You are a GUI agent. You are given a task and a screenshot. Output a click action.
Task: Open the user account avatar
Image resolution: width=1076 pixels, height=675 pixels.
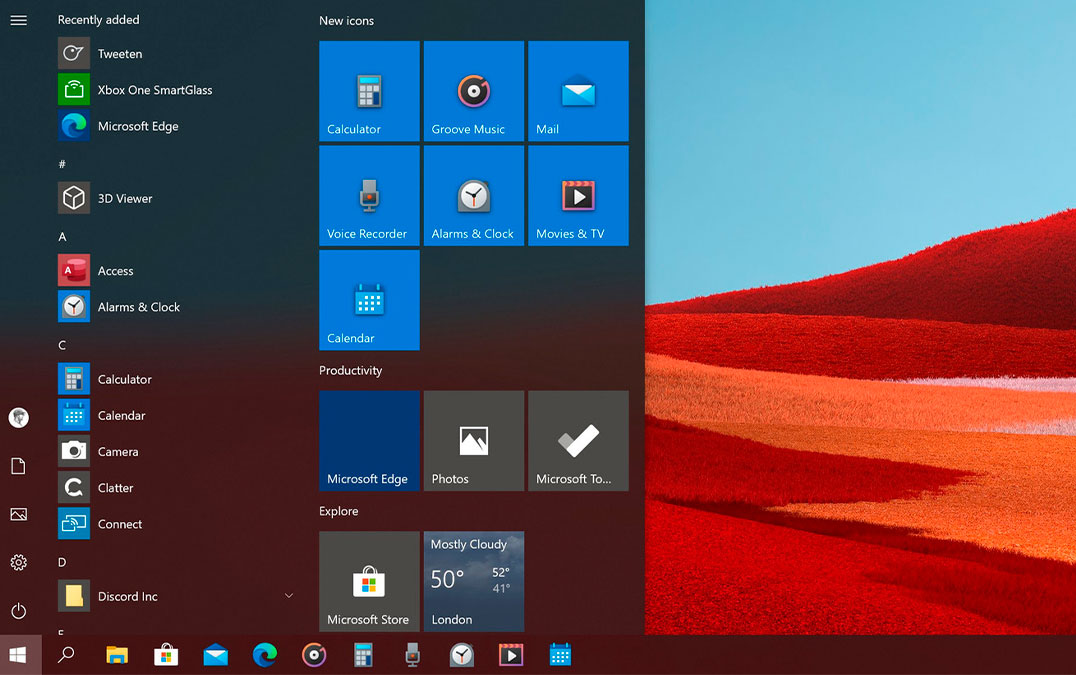(x=19, y=417)
